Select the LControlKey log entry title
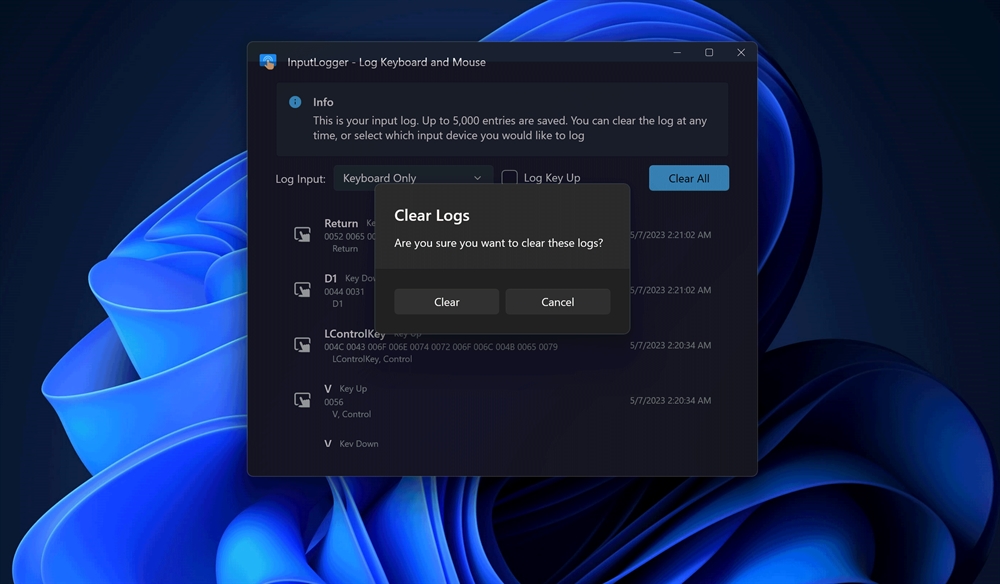This screenshot has height=584, width=1000. pyautogui.click(x=355, y=333)
